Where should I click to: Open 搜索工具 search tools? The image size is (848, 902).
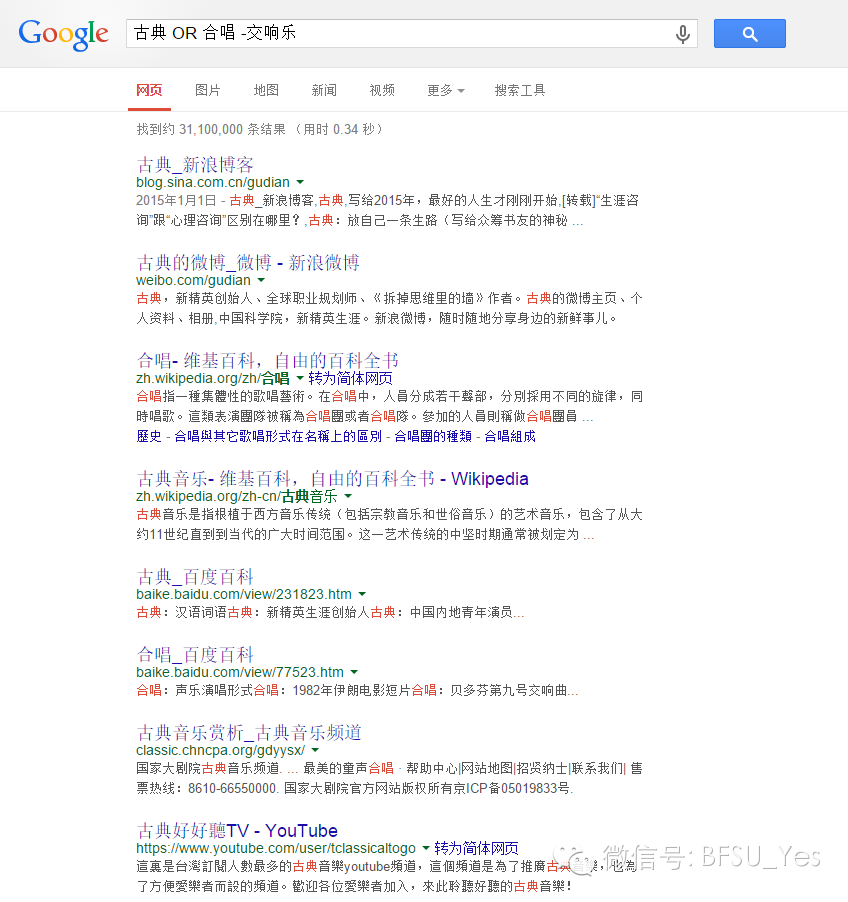point(520,90)
